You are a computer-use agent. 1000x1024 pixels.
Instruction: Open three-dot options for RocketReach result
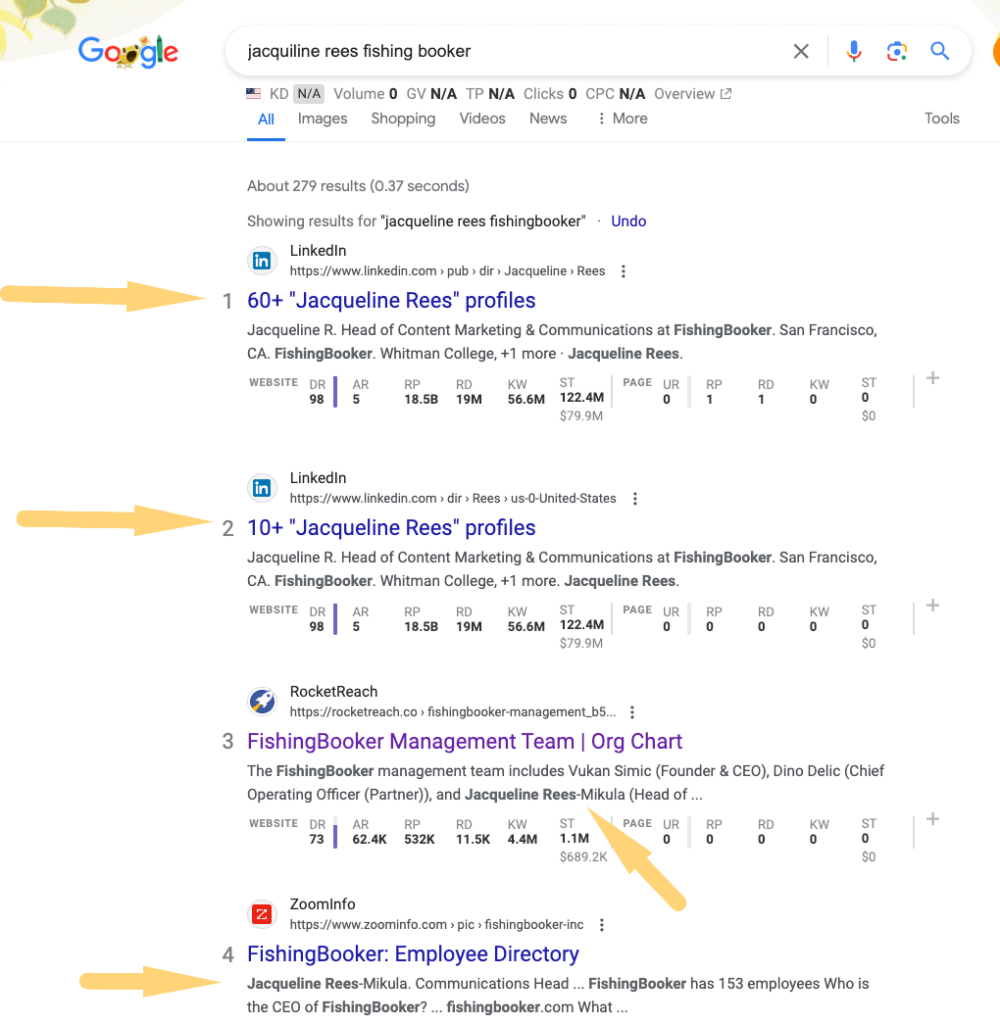point(632,712)
